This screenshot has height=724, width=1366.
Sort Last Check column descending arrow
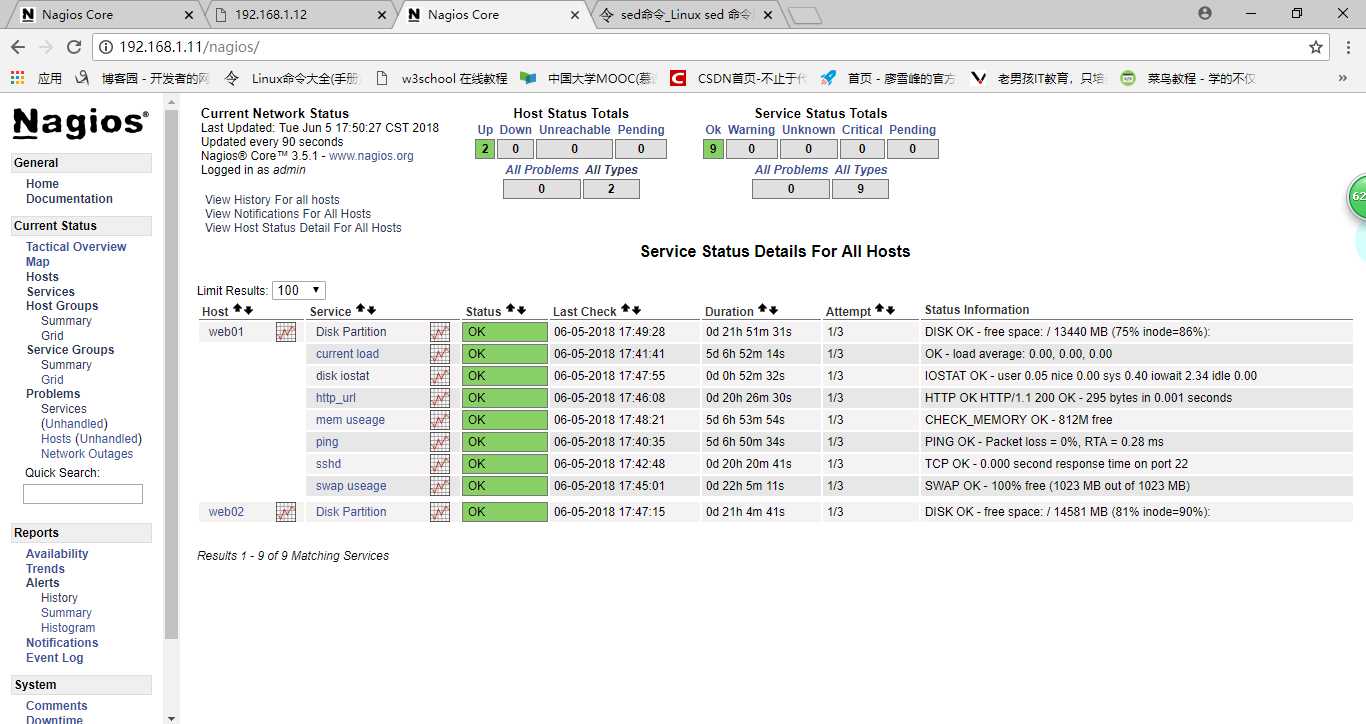click(636, 310)
